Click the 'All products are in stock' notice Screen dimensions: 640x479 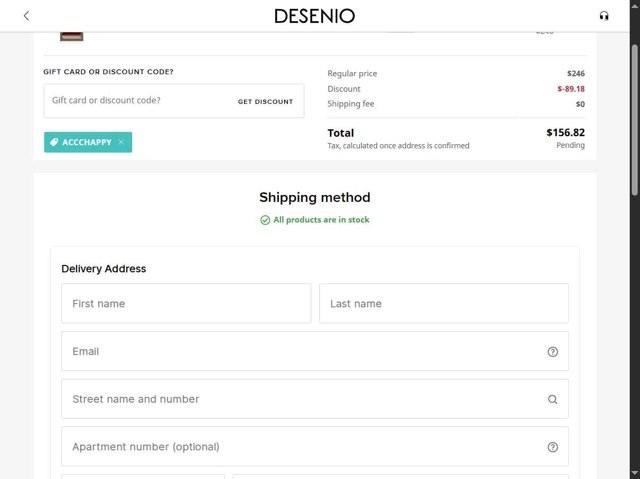pyautogui.click(x=321, y=220)
